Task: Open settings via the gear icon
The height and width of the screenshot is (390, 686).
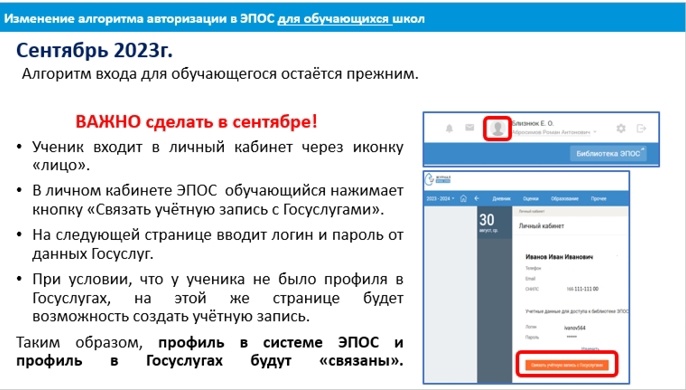Action: tap(621, 128)
